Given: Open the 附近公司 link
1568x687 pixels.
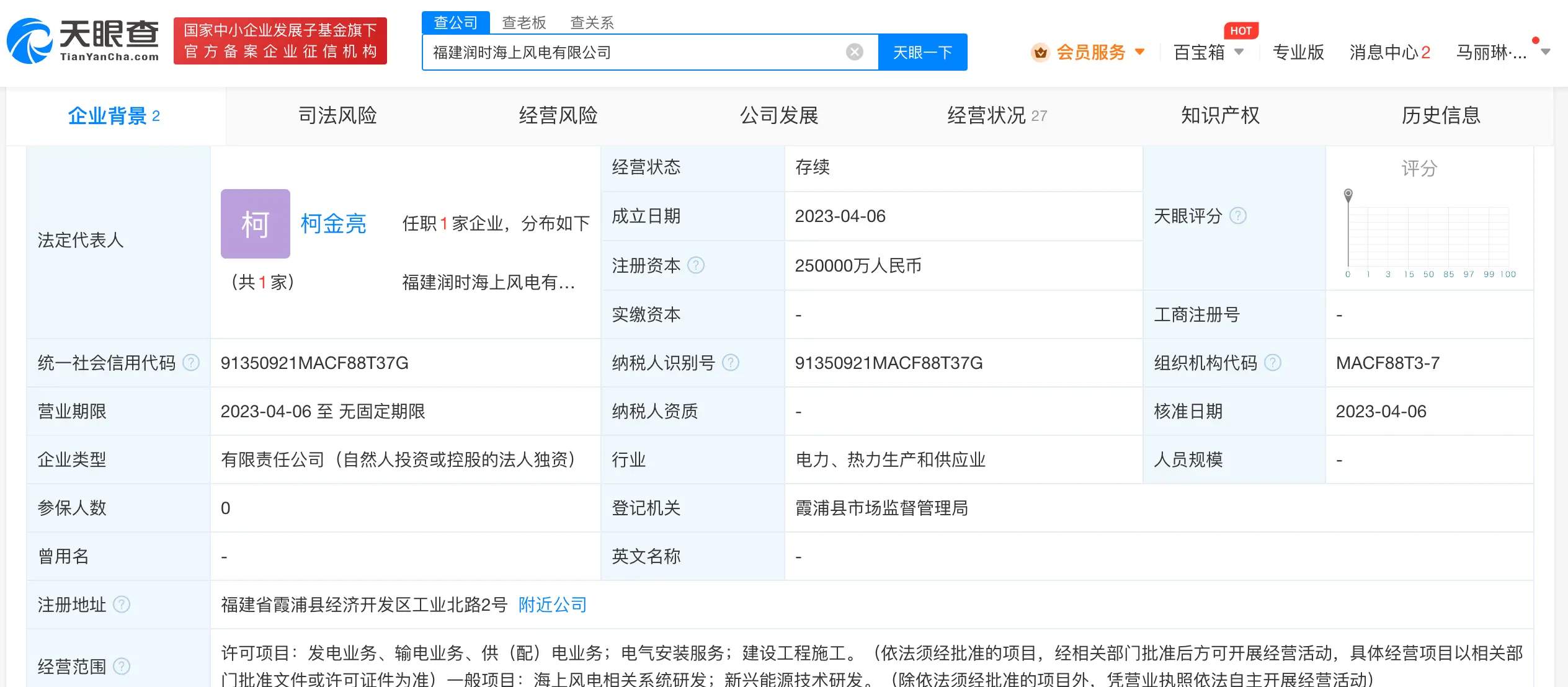Looking at the screenshot, I should pos(553,605).
